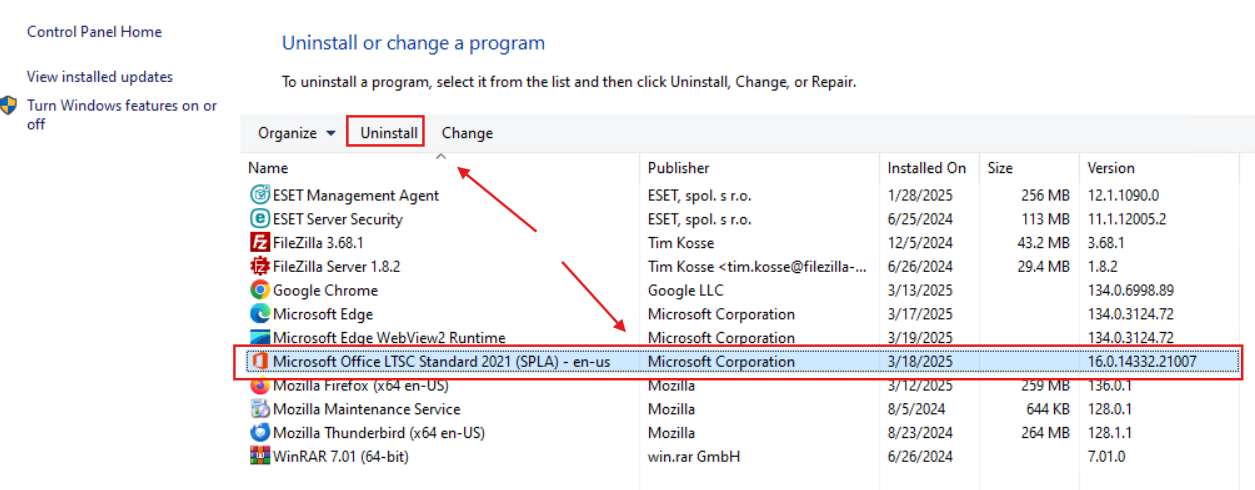The height and width of the screenshot is (490, 1255).
Task: Select the Microsoft Edge name
Action: 323,314
